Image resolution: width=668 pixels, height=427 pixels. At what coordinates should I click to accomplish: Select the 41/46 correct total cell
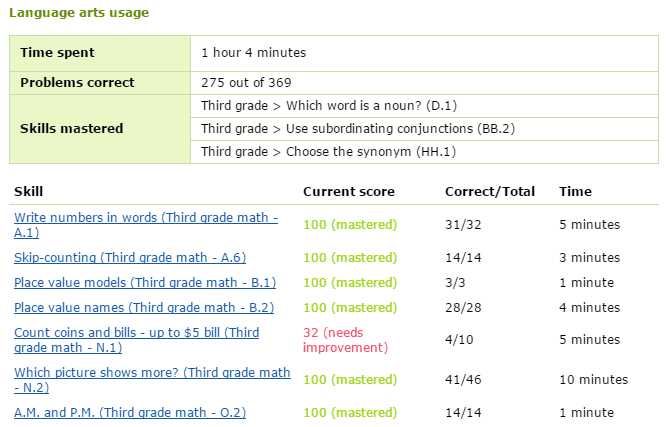point(463,380)
